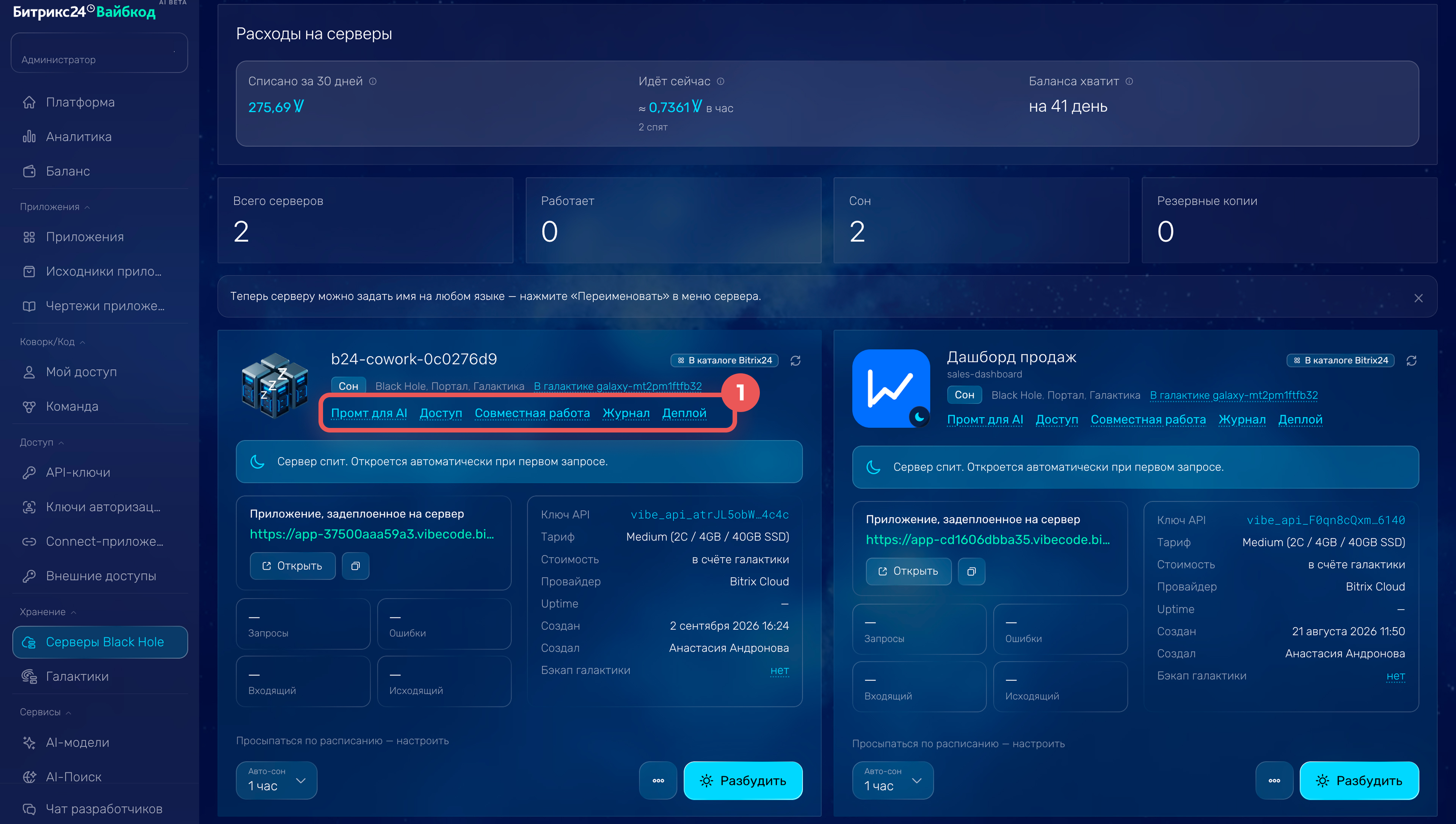Screen dimensions: 1456x824
Task: Open Журнал link for Дашборд продаж
Action: (1242, 419)
